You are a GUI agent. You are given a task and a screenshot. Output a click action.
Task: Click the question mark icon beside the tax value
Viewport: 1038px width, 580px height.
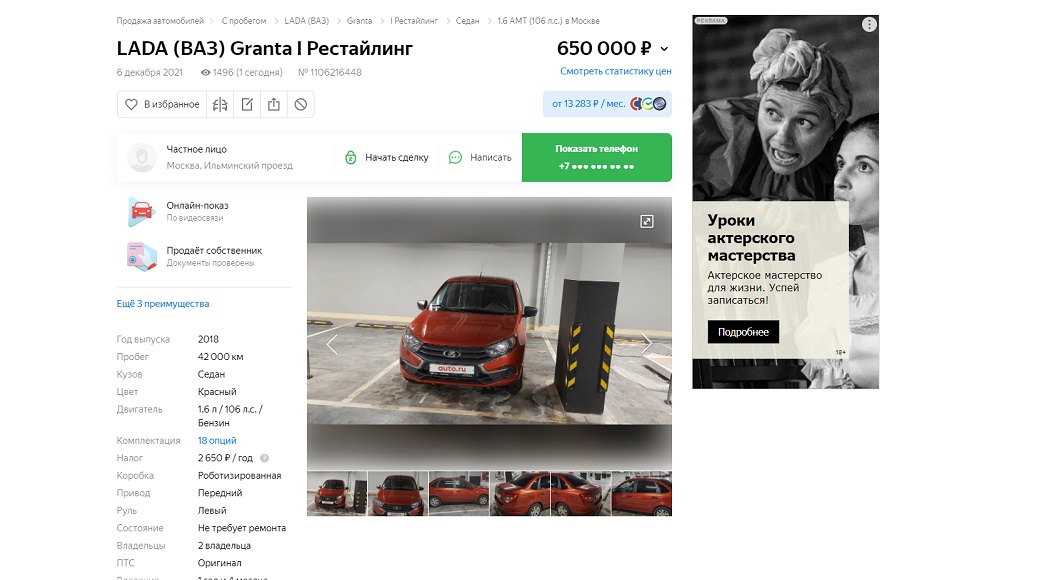coord(264,458)
